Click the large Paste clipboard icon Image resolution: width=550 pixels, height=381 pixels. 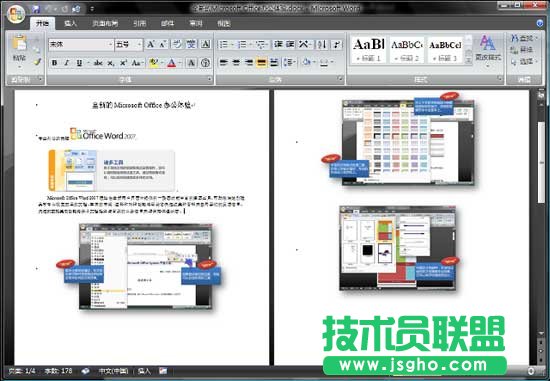click(x=19, y=43)
